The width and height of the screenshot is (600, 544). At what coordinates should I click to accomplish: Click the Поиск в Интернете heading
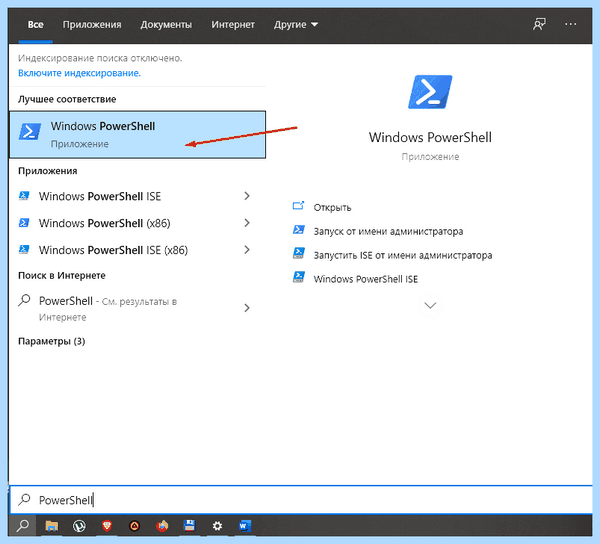tap(62, 275)
